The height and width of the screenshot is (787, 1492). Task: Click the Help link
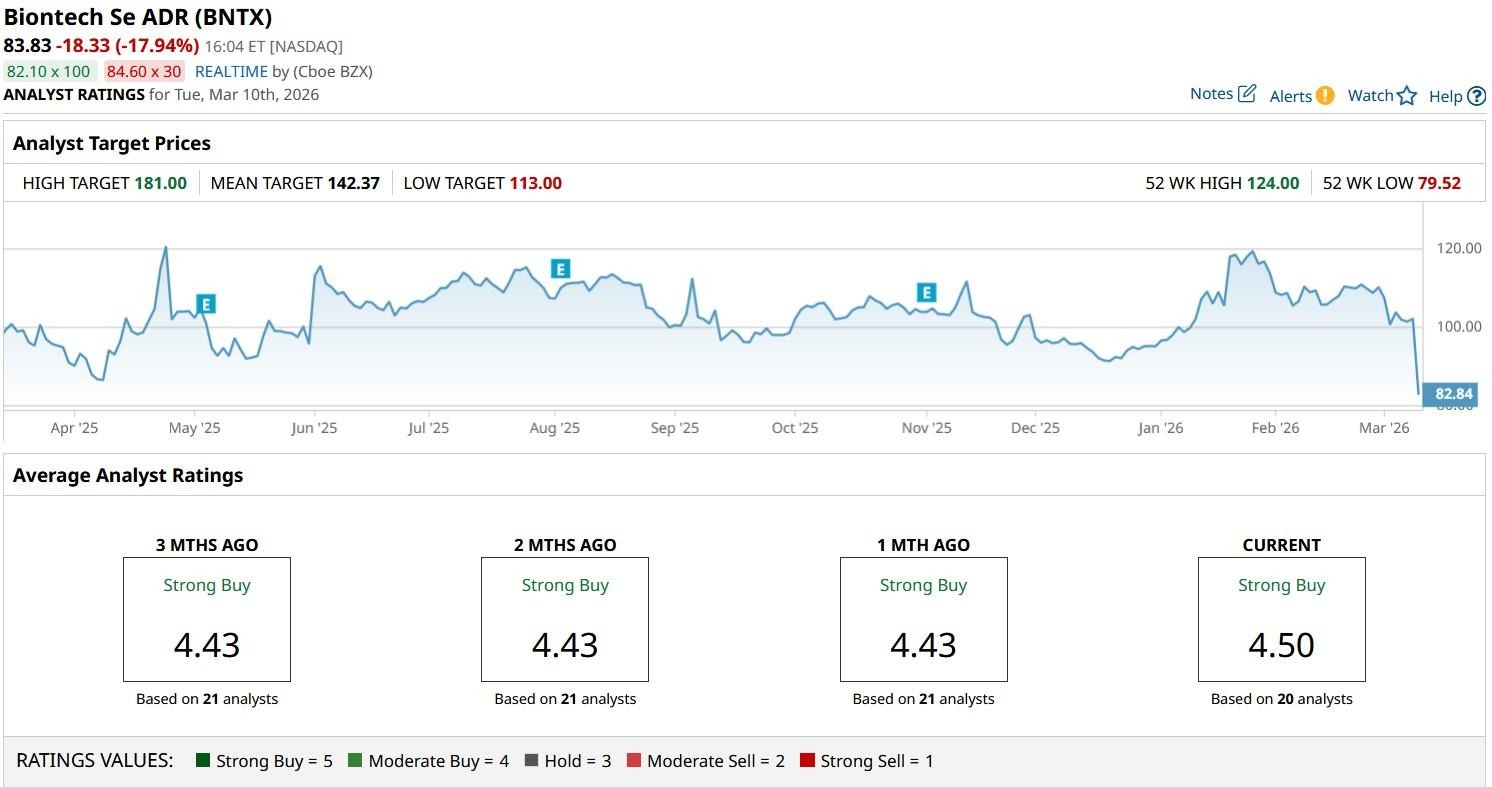(x=1445, y=96)
